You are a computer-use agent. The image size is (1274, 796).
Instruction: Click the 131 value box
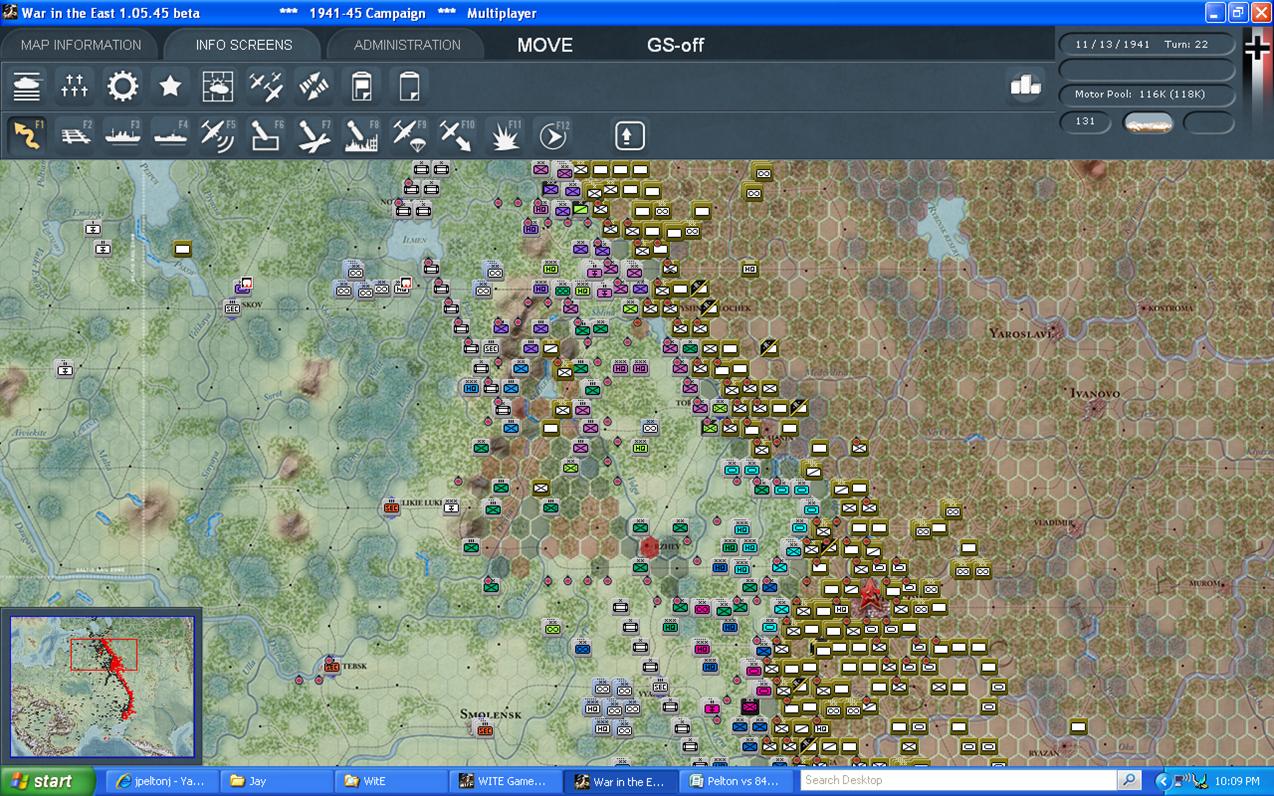[1086, 121]
